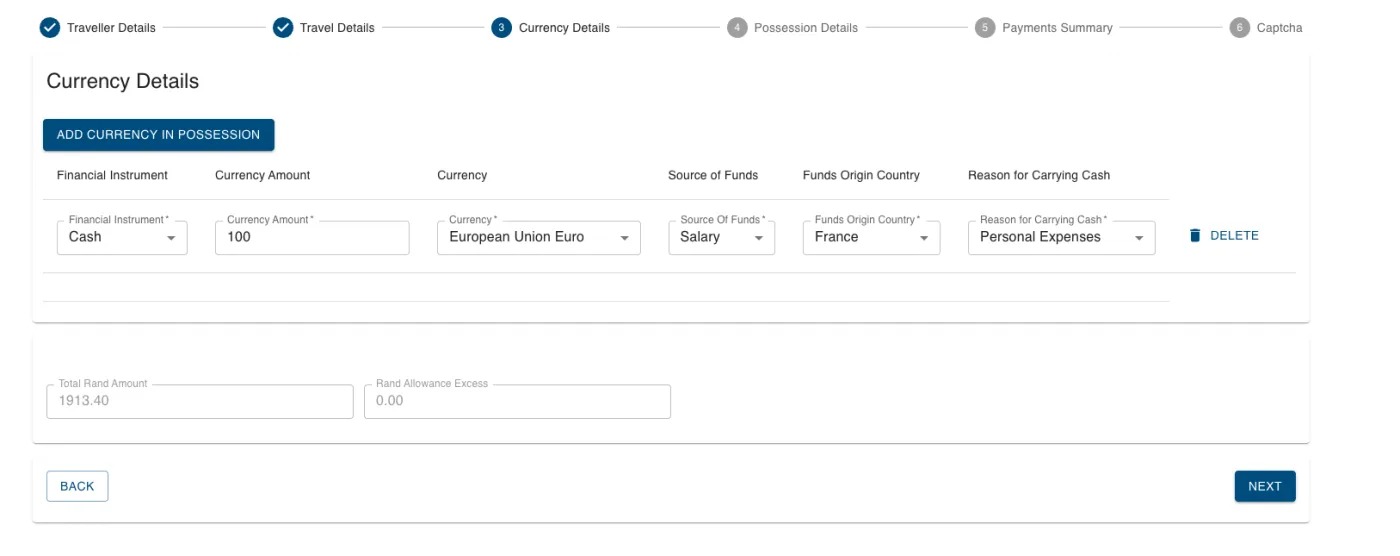The image size is (1400, 556).
Task: Open the Source Of Funds dropdown showing Salary
Action: pyautogui.click(x=721, y=237)
